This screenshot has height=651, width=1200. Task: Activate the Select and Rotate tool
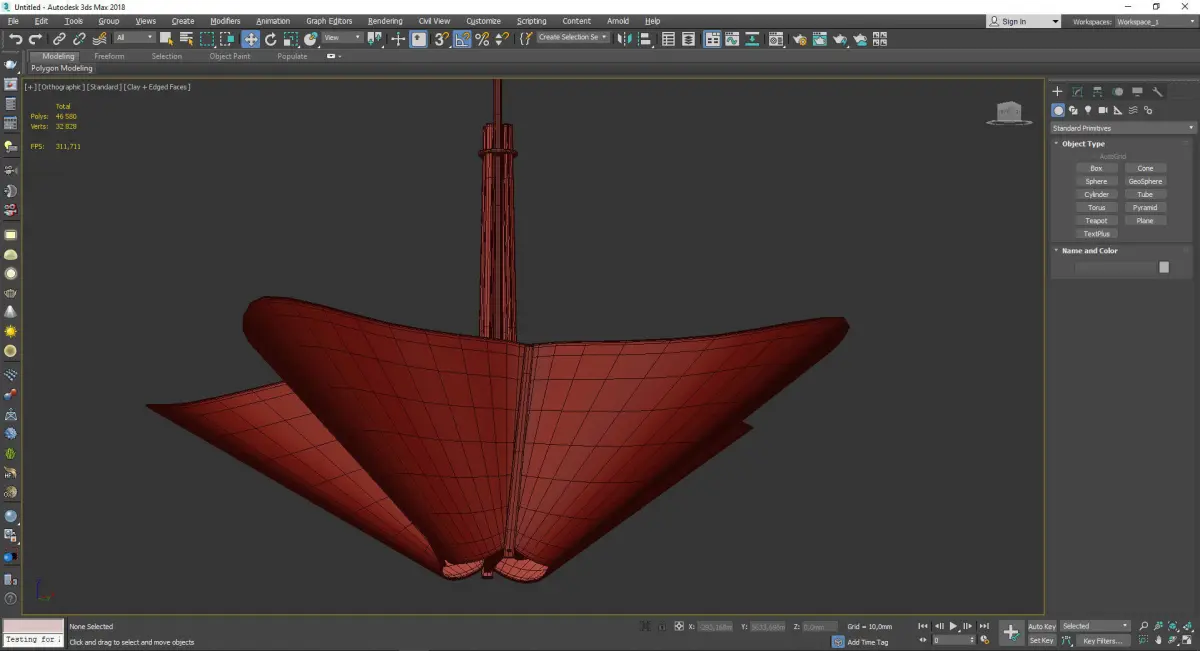point(271,39)
